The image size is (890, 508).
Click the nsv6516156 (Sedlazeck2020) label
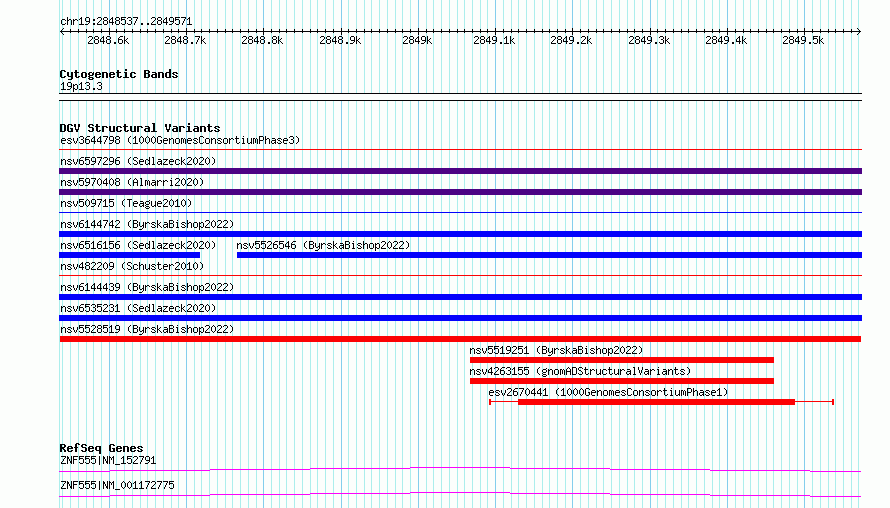tap(138, 245)
